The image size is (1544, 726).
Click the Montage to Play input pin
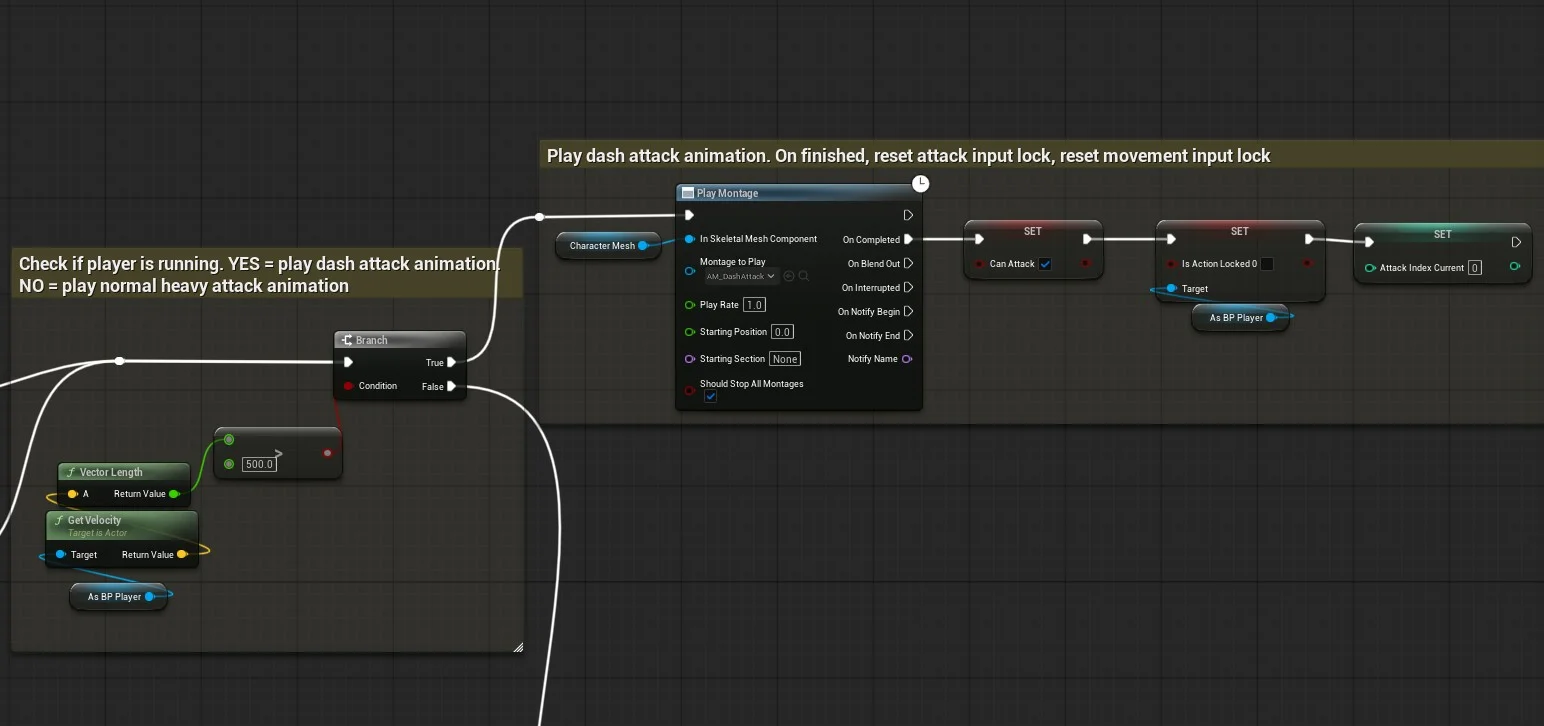pos(690,270)
